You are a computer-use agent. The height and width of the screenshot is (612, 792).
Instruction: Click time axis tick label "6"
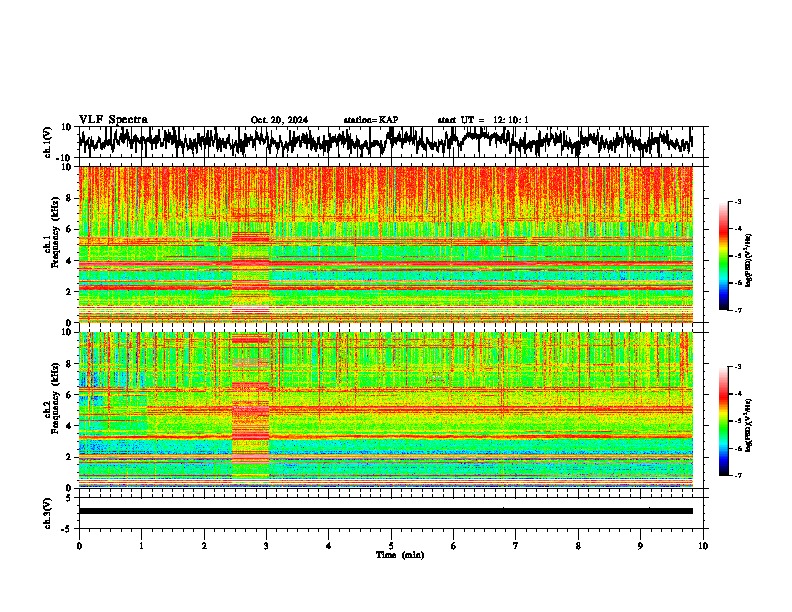[454, 546]
